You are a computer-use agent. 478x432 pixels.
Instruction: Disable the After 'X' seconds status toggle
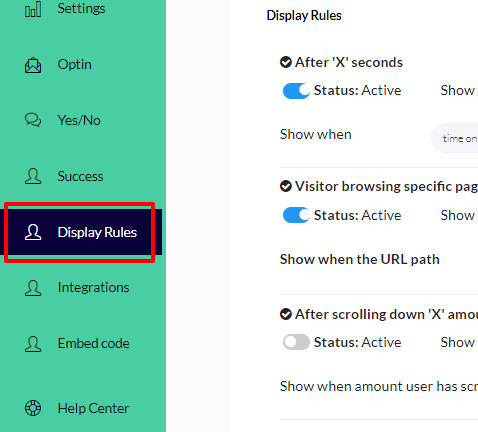tap(296, 91)
